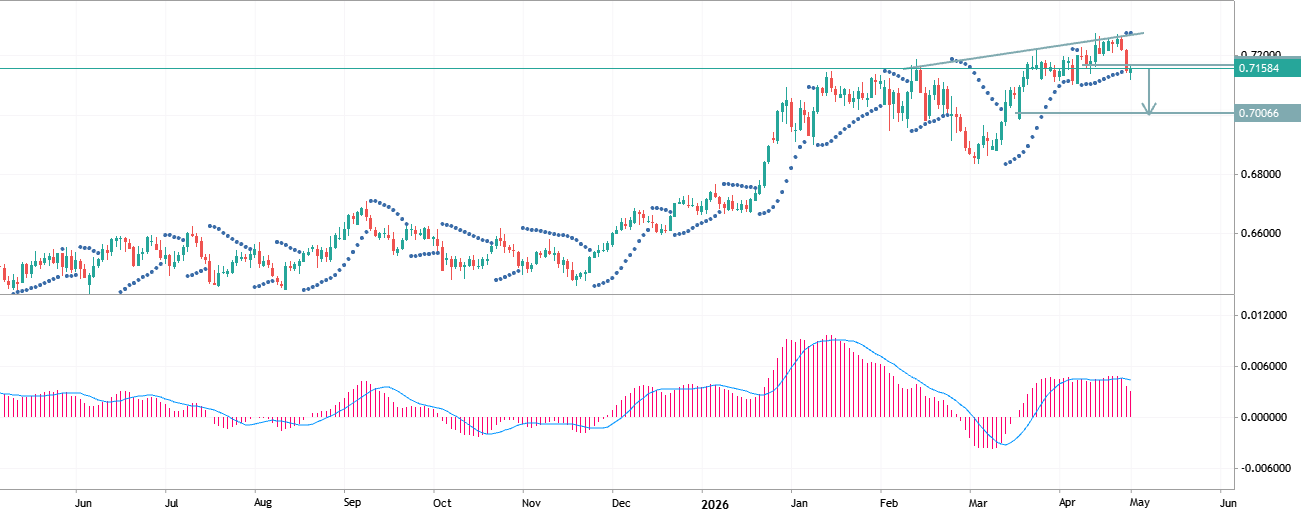Click the 0.000000 indicator scale value

[x=1262, y=417]
